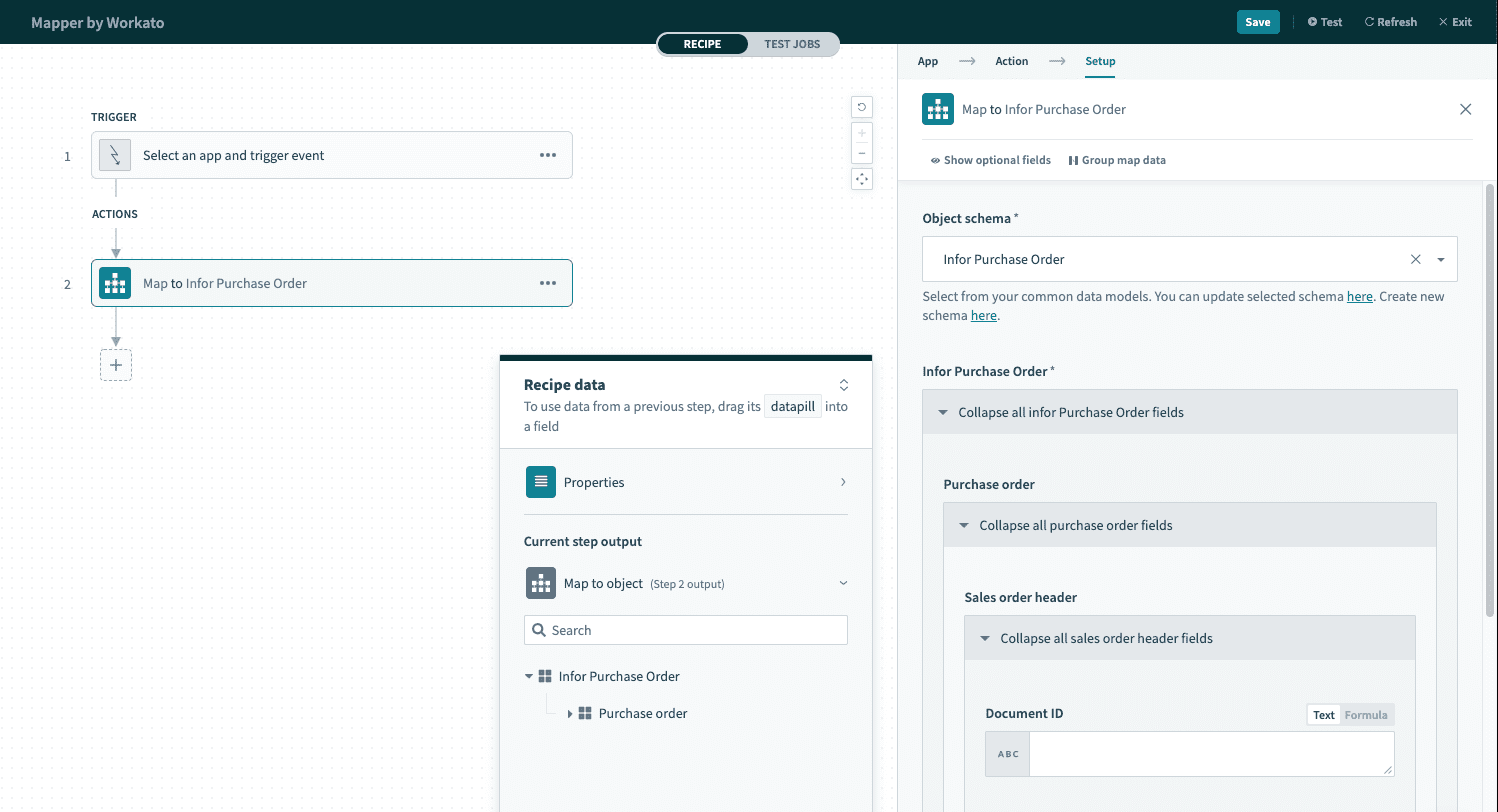Image resolution: width=1498 pixels, height=812 pixels.
Task: Clear the selected Object schema value
Action: [x=1415, y=259]
